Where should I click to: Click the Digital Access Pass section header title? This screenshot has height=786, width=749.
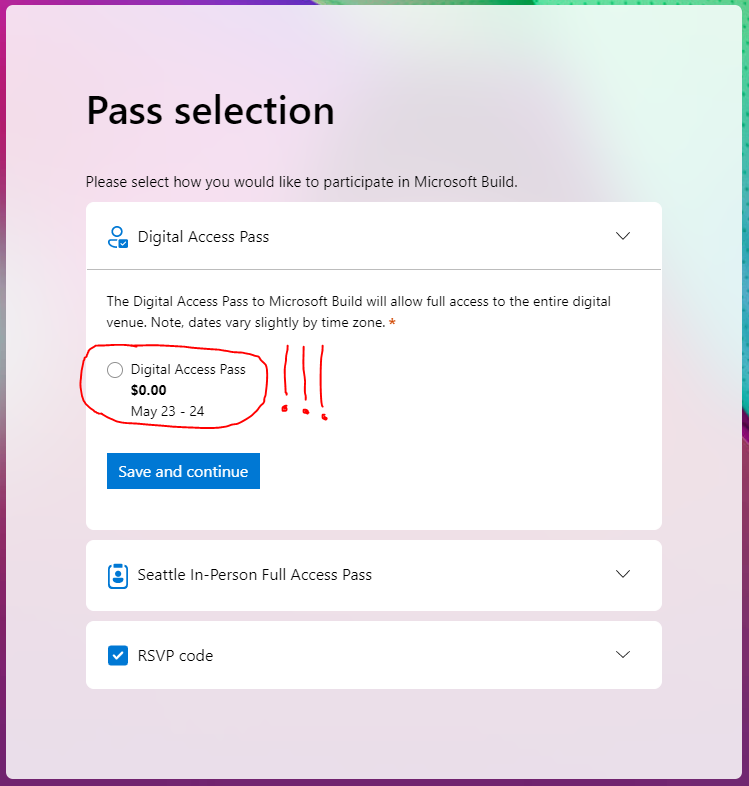point(203,237)
